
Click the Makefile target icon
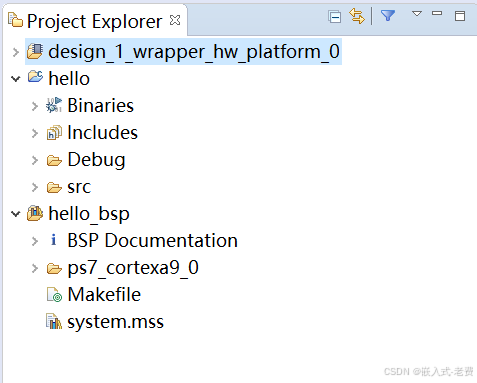point(54,295)
